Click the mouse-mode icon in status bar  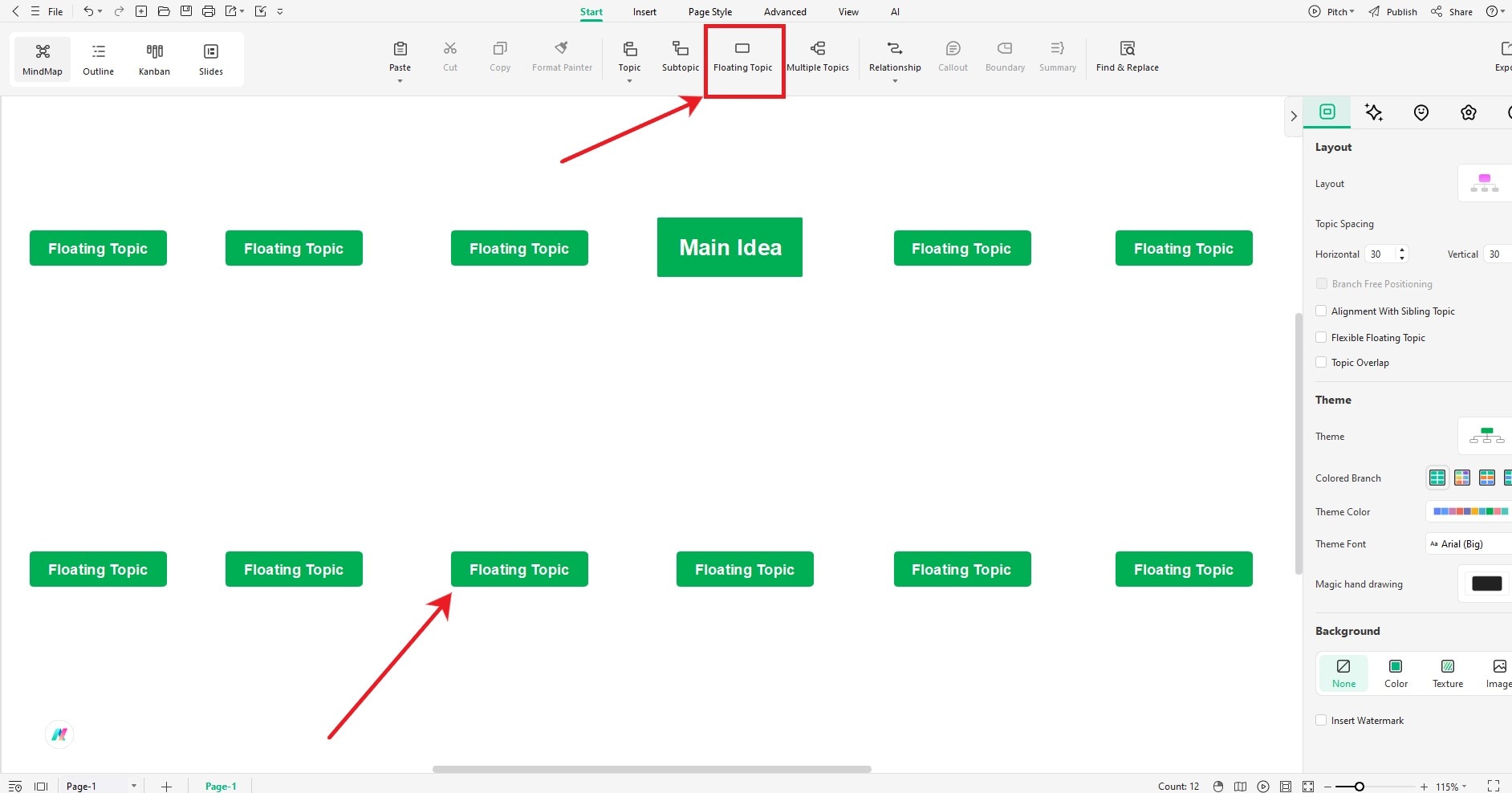pyautogui.click(x=1218, y=787)
